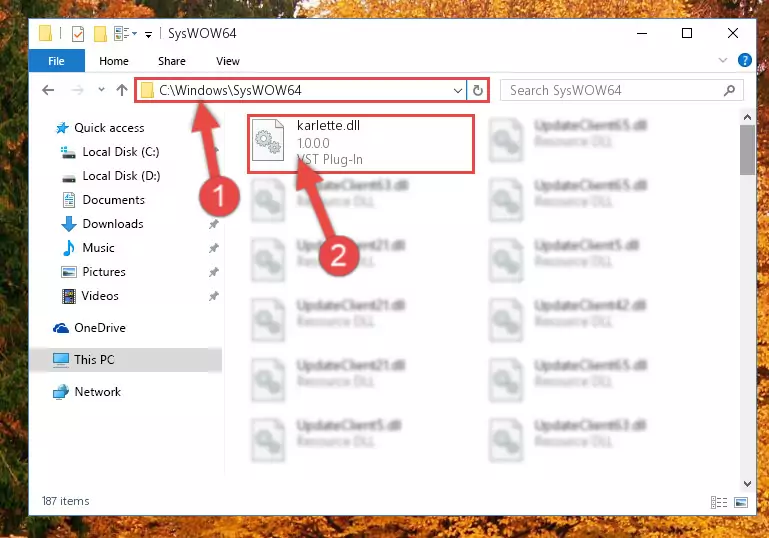Open Music in the navigation pane
Image resolution: width=769 pixels, height=538 pixels.
(x=98, y=248)
